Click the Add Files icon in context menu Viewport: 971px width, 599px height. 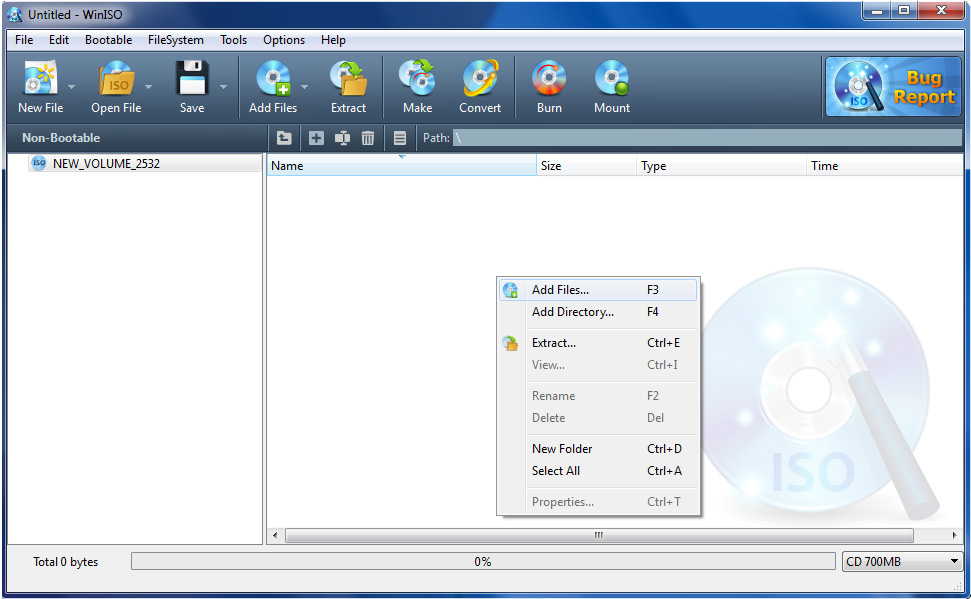(x=510, y=290)
